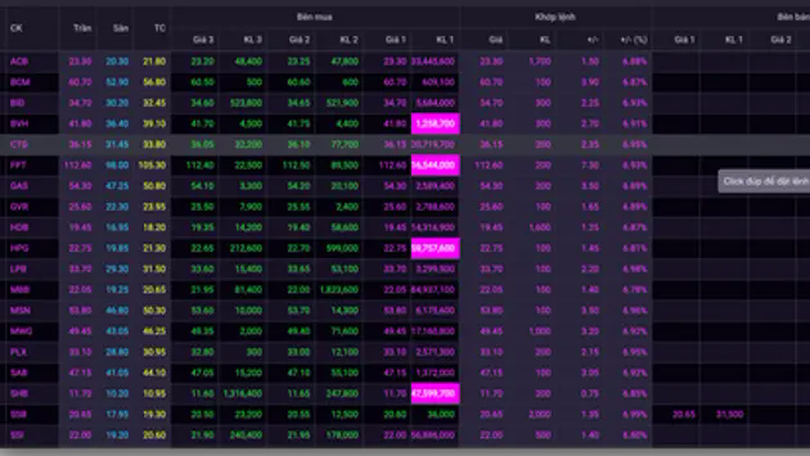Open the MWG ticker symbol
The height and width of the screenshot is (456, 810).
(x=21, y=331)
